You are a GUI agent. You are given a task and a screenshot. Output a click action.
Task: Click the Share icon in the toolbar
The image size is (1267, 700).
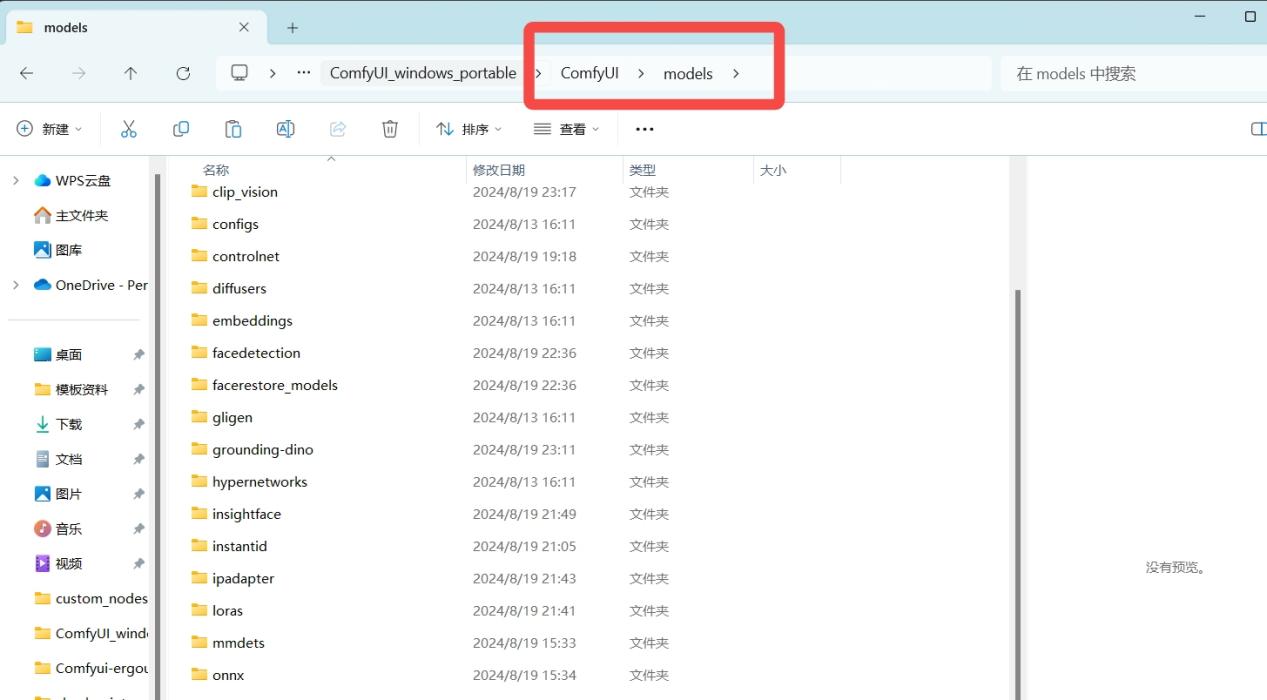338,129
